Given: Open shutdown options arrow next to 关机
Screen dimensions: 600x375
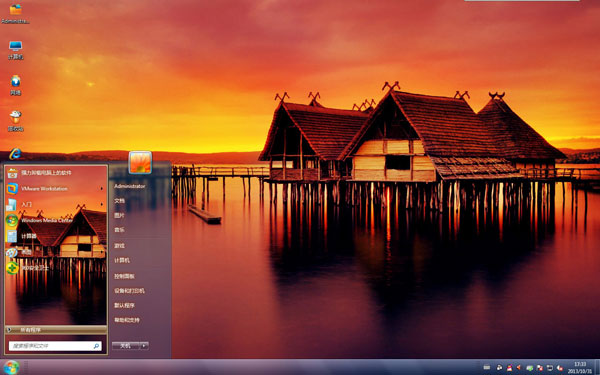Looking at the screenshot, I should coord(144,346).
